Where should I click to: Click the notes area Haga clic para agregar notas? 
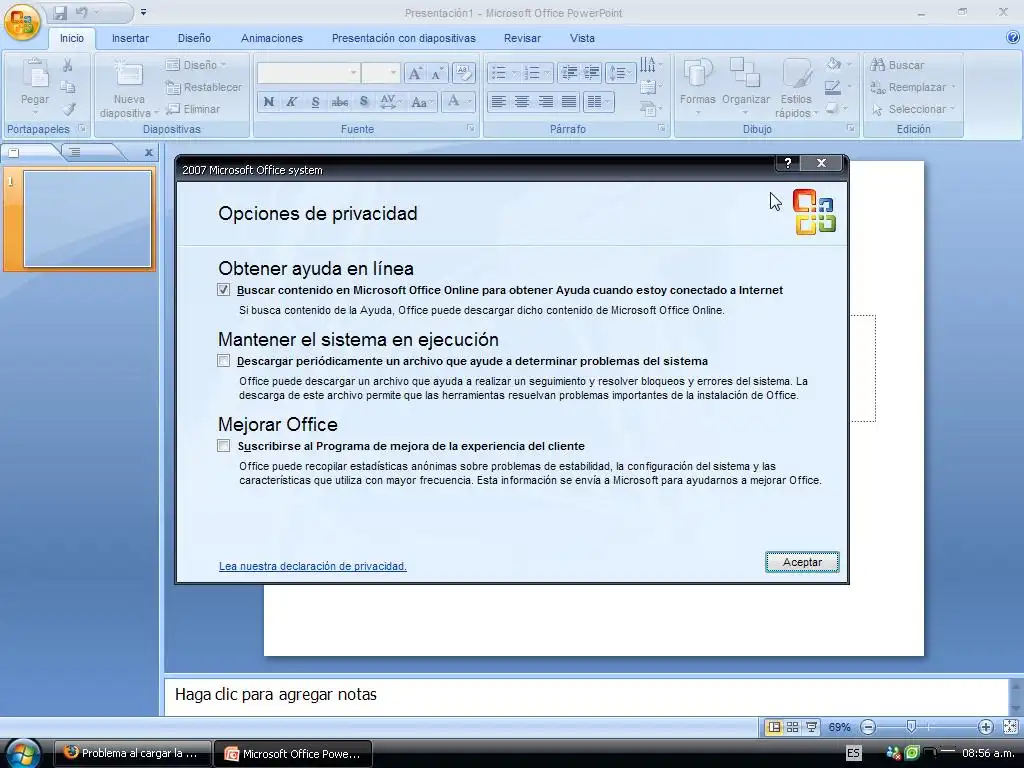[586, 695]
